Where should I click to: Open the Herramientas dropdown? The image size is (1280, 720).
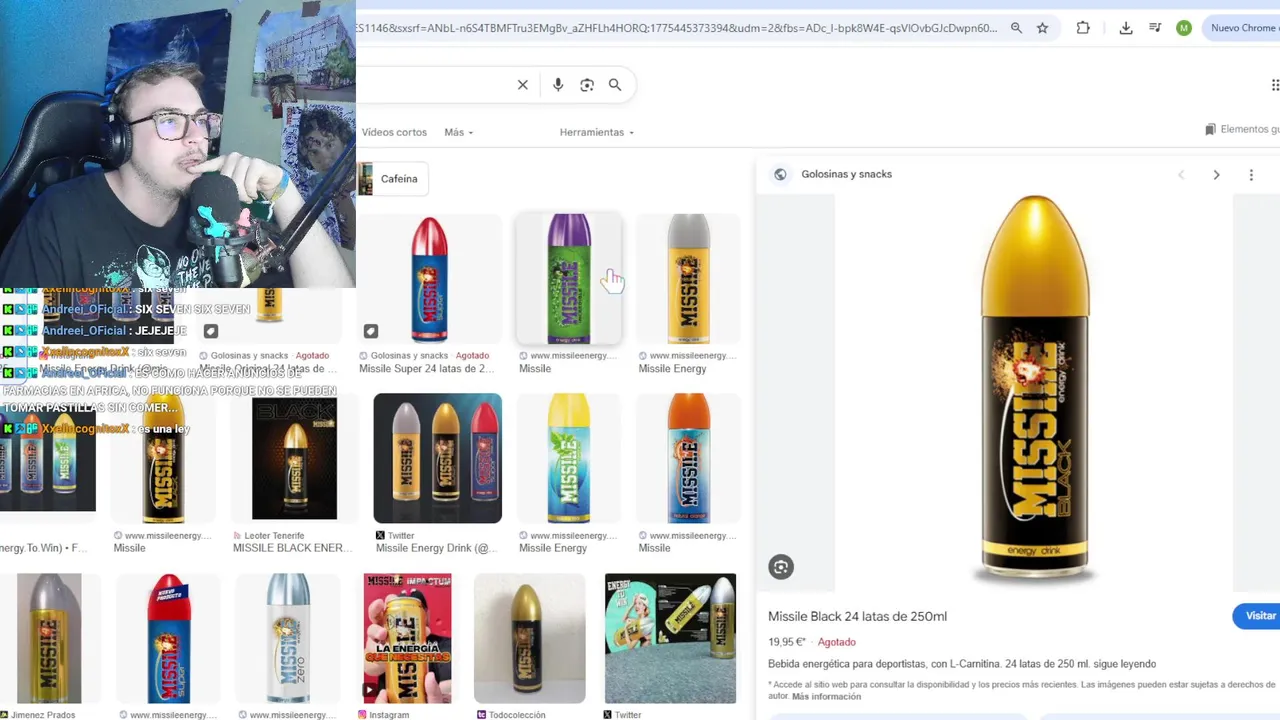tap(597, 132)
